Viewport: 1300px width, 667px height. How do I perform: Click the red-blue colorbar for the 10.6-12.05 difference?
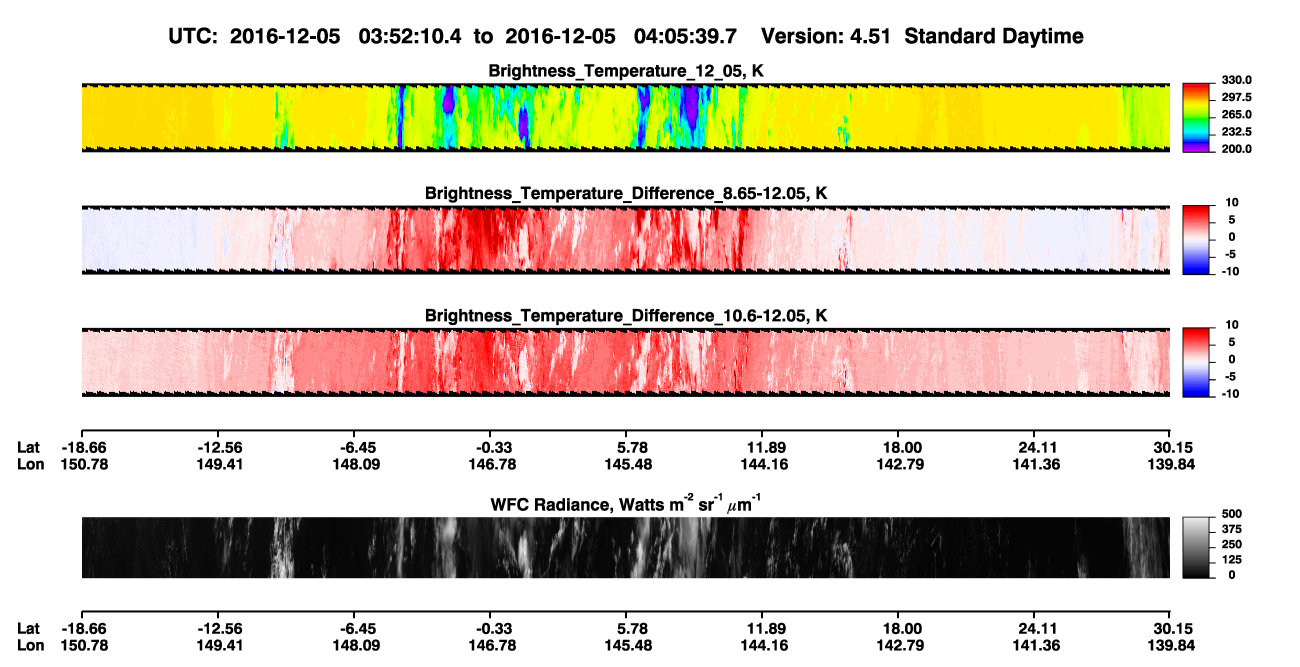point(1197,360)
